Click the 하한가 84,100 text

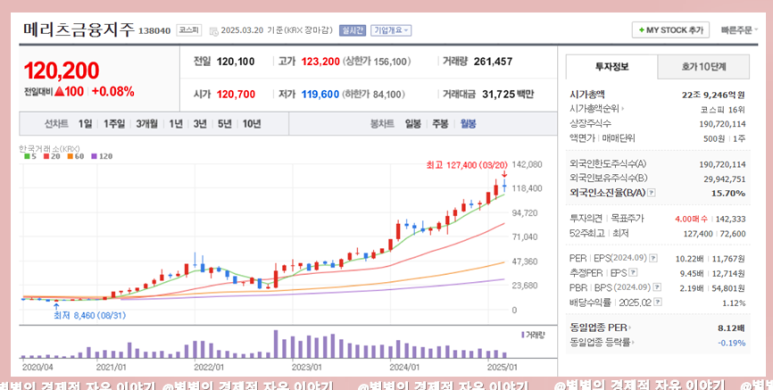[x=373, y=94]
